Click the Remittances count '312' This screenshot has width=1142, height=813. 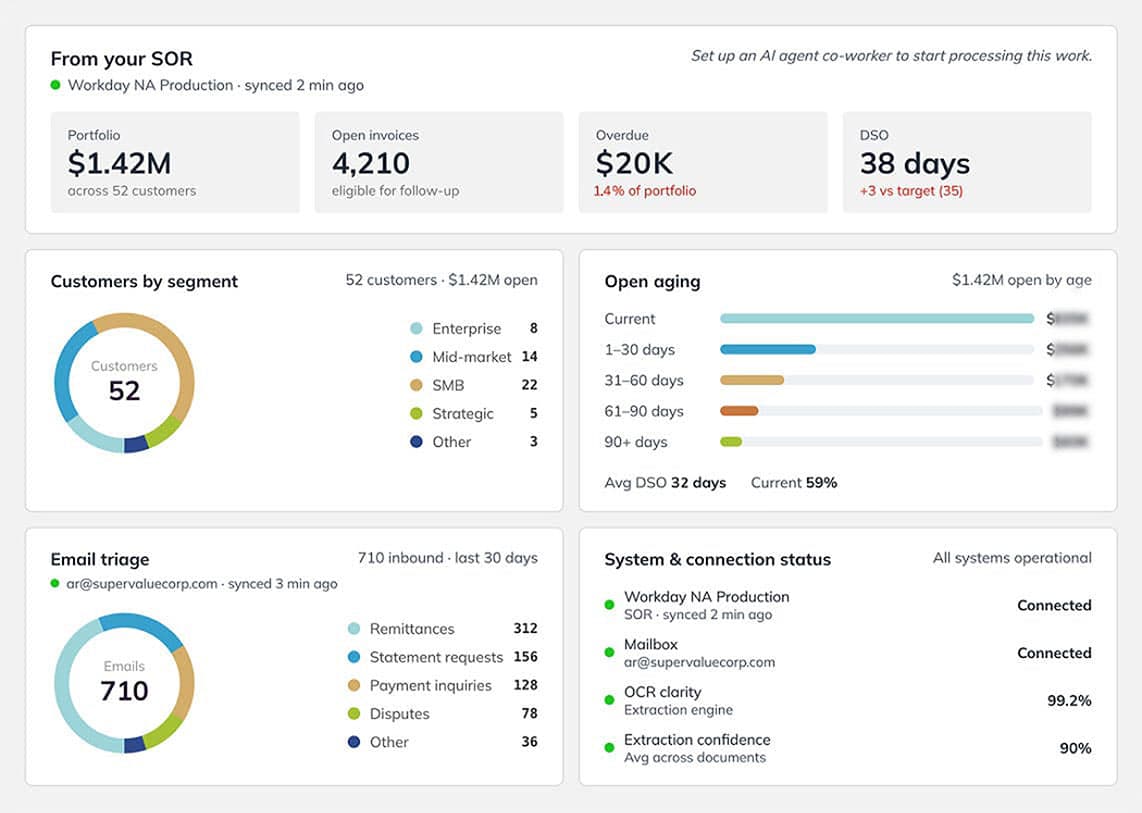click(525, 629)
